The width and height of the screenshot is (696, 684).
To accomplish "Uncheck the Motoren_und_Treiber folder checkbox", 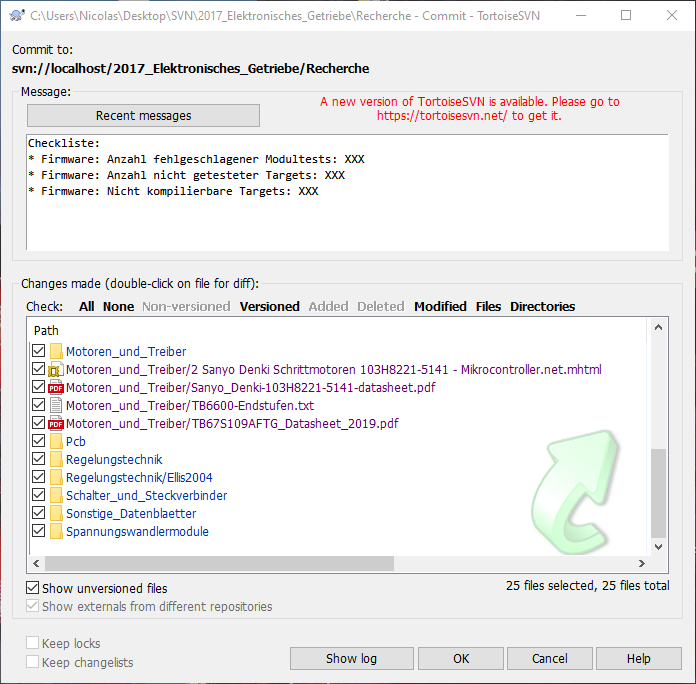I will pyautogui.click(x=39, y=351).
